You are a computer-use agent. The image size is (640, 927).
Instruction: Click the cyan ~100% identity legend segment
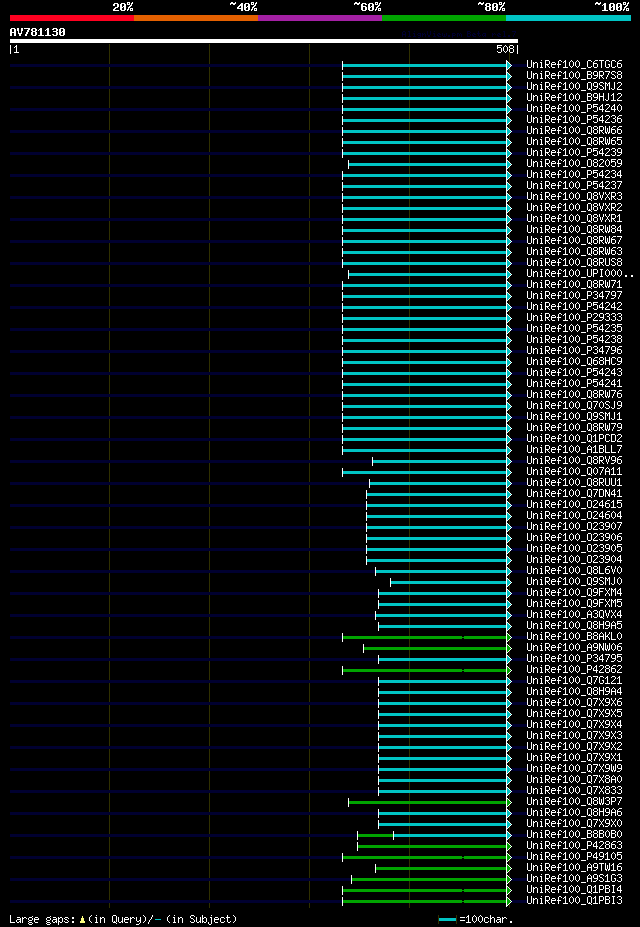tap(568, 18)
